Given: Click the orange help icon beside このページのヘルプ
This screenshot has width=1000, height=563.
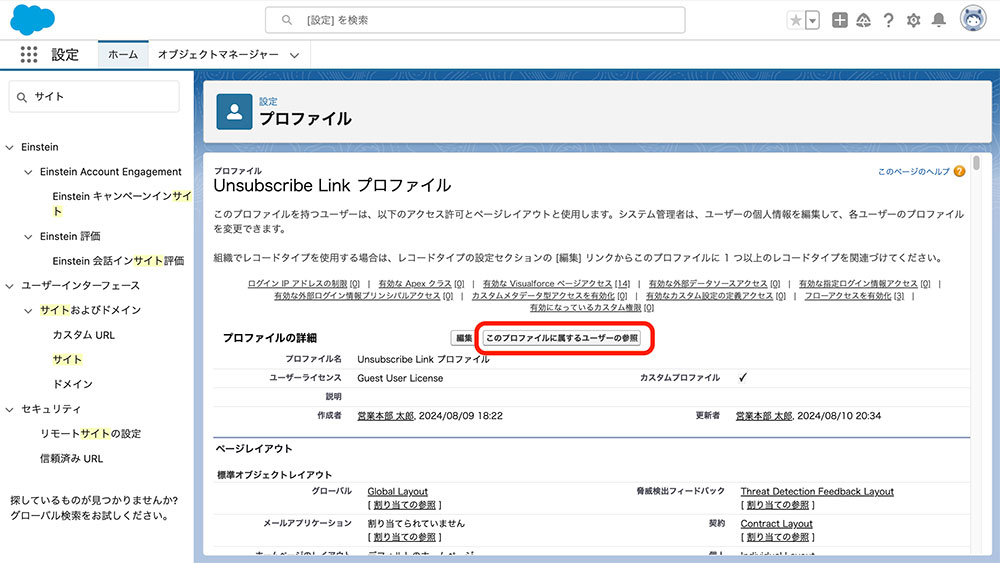Looking at the screenshot, I should click(x=959, y=172).
